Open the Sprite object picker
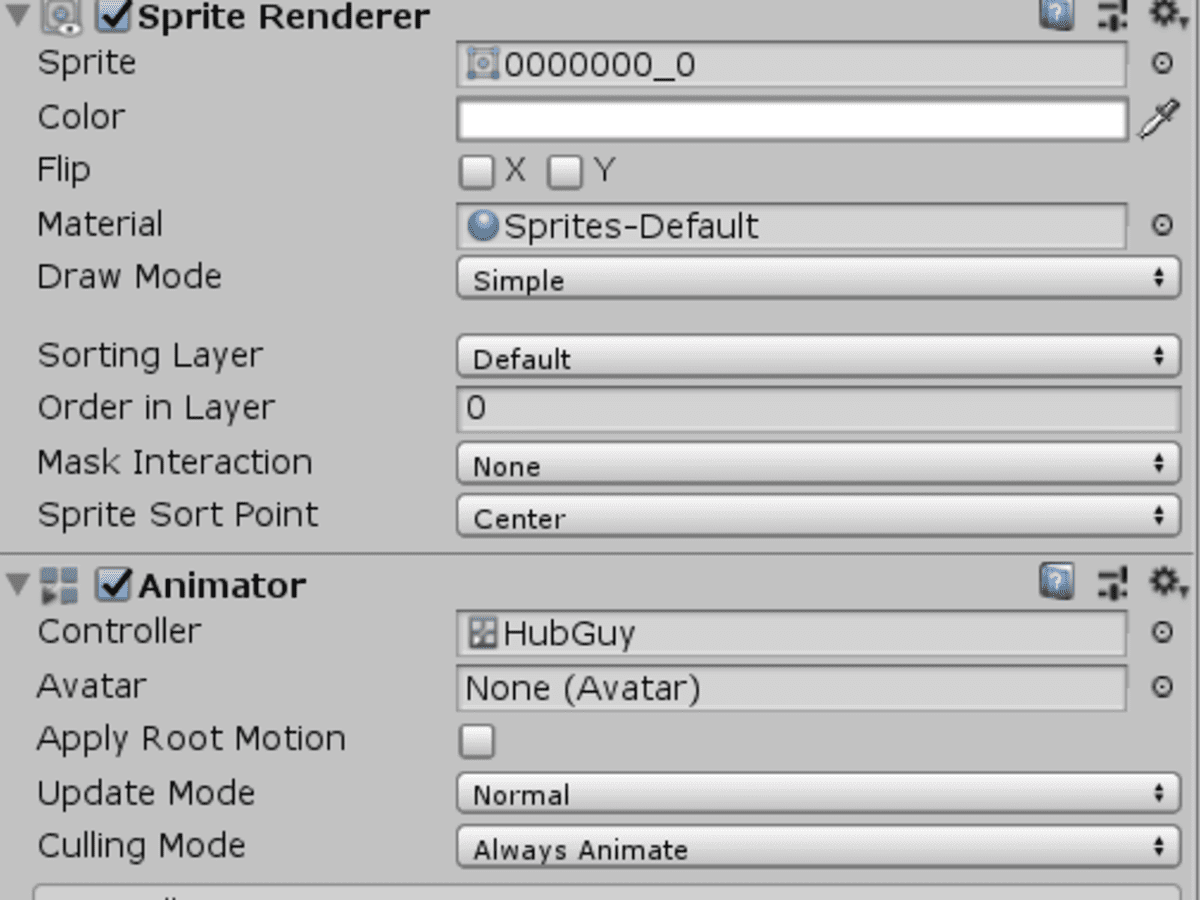1200x900 pixels. tap(1163, 64)
